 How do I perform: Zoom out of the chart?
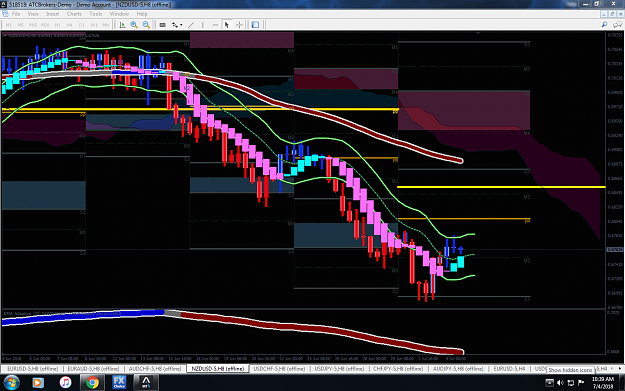(x=146, y=25)
